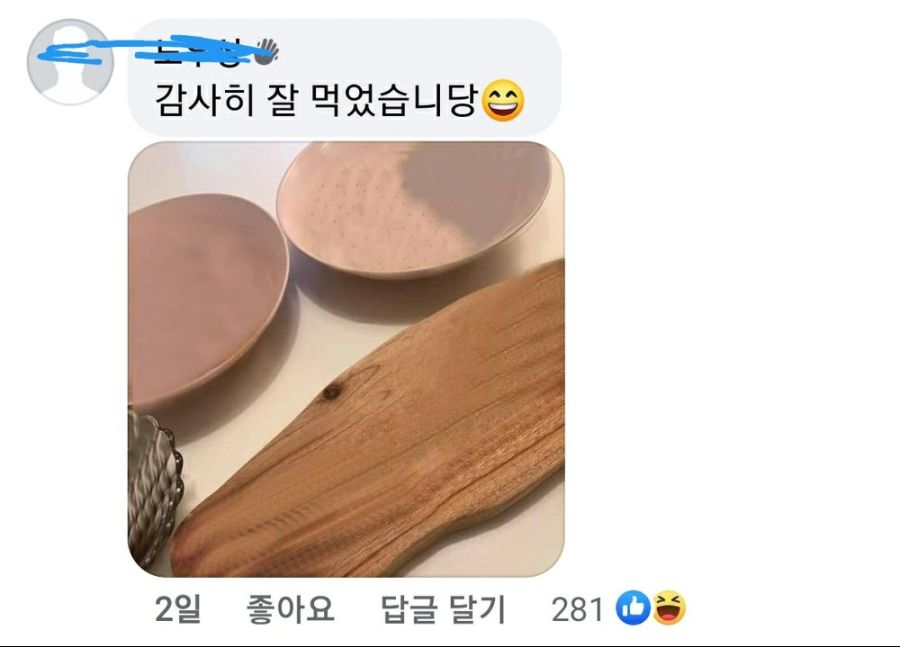Click the dark knot on wooden board
Image resolution: width=900 pixels, height=647 pixels.
(x=331, y=393)
